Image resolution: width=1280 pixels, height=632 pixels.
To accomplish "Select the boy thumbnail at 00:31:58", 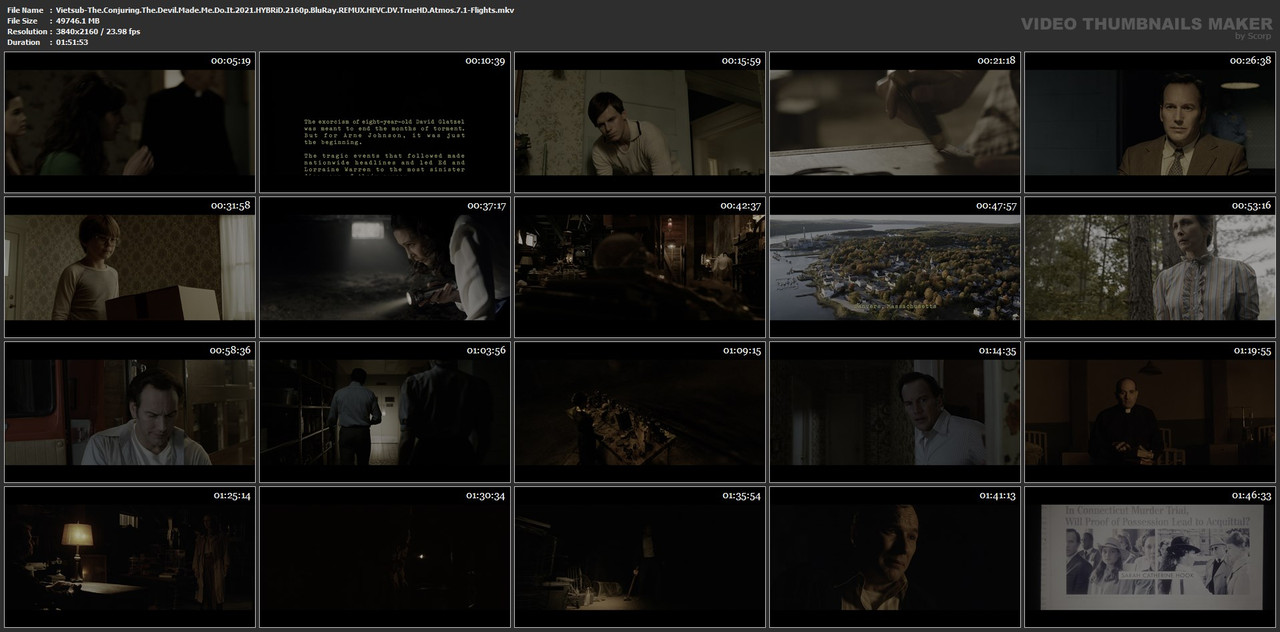I will coord(130,266).
